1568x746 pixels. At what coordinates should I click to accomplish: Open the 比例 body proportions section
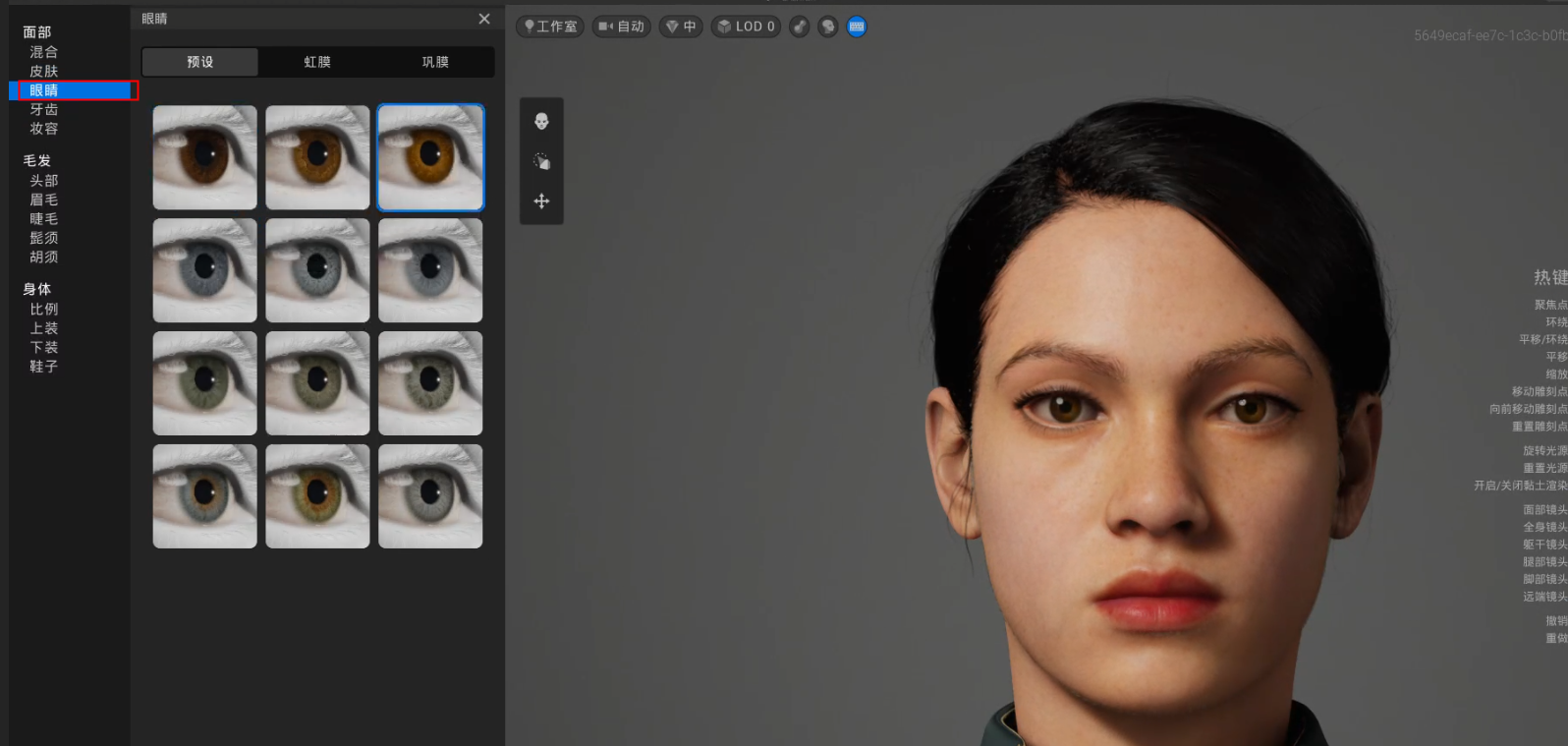43,309
